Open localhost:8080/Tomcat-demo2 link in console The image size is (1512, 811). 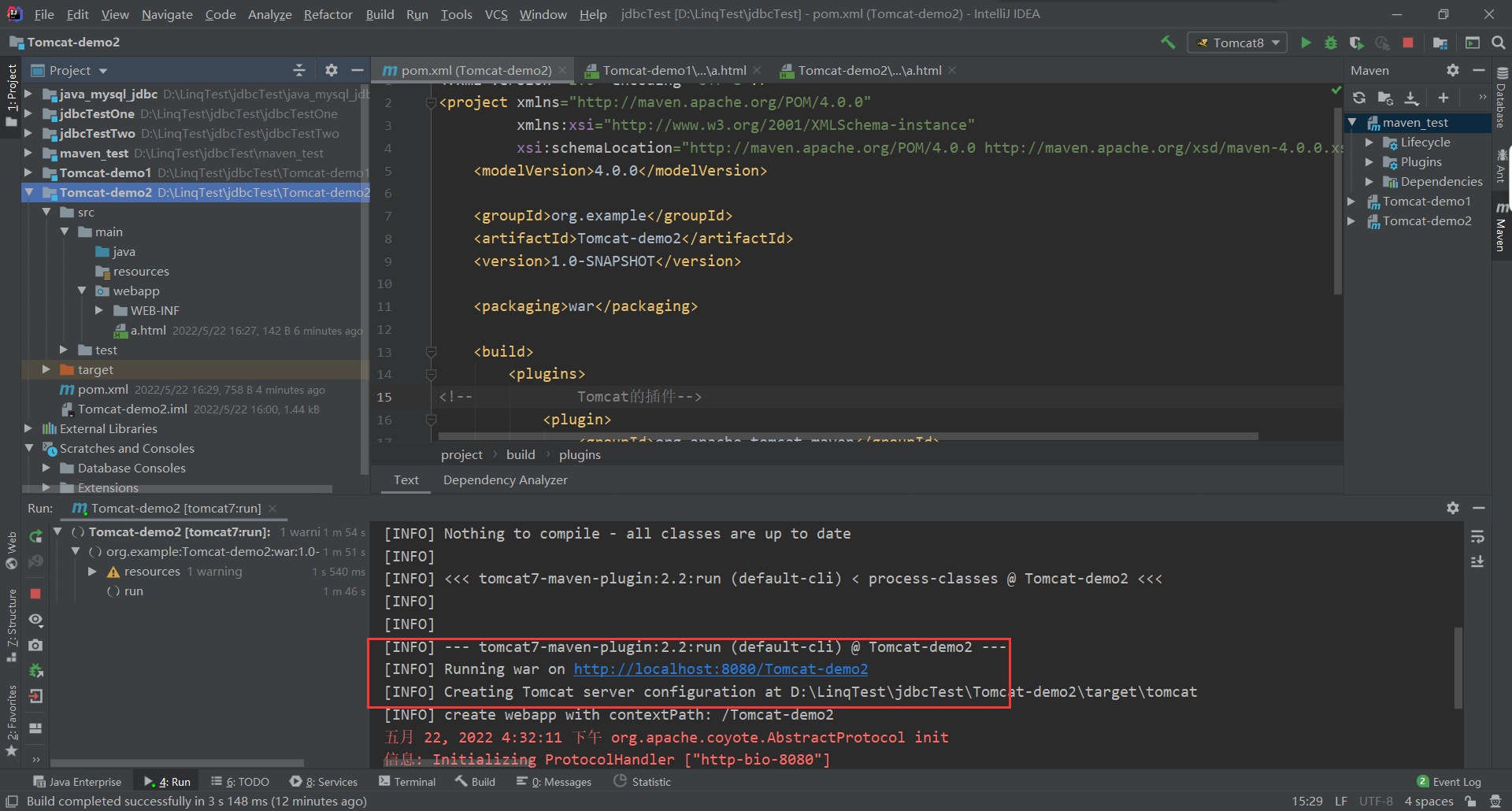click(x=721, y=669)
